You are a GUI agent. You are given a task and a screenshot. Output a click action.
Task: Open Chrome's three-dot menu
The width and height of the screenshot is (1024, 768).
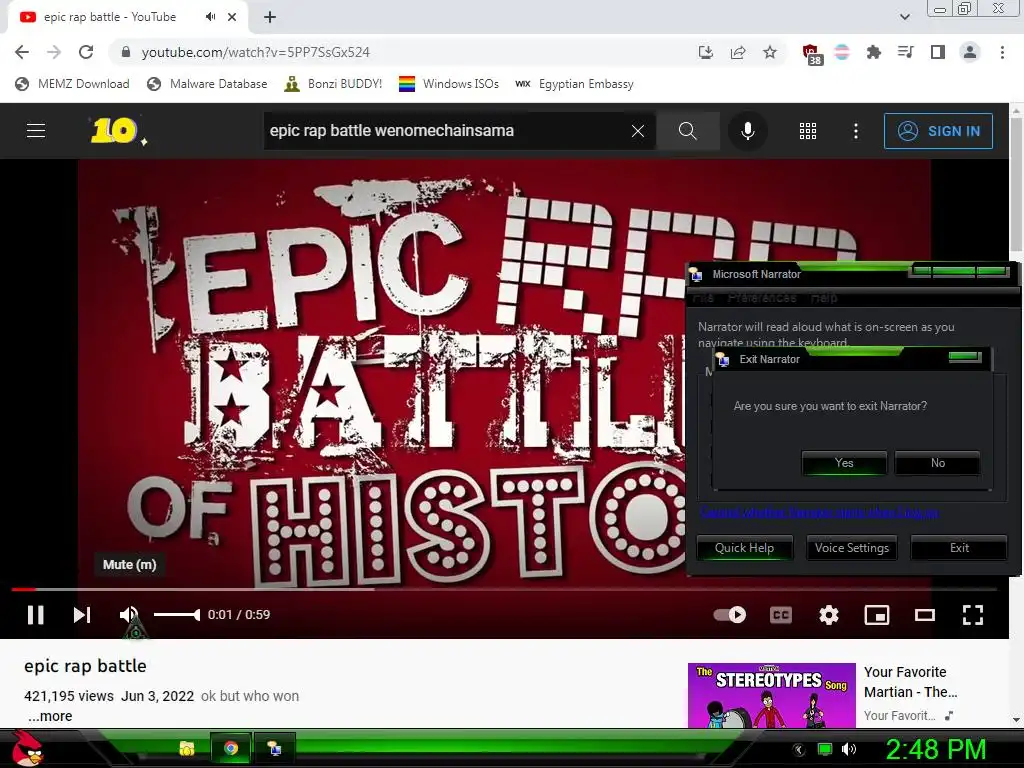point(1002,52)
